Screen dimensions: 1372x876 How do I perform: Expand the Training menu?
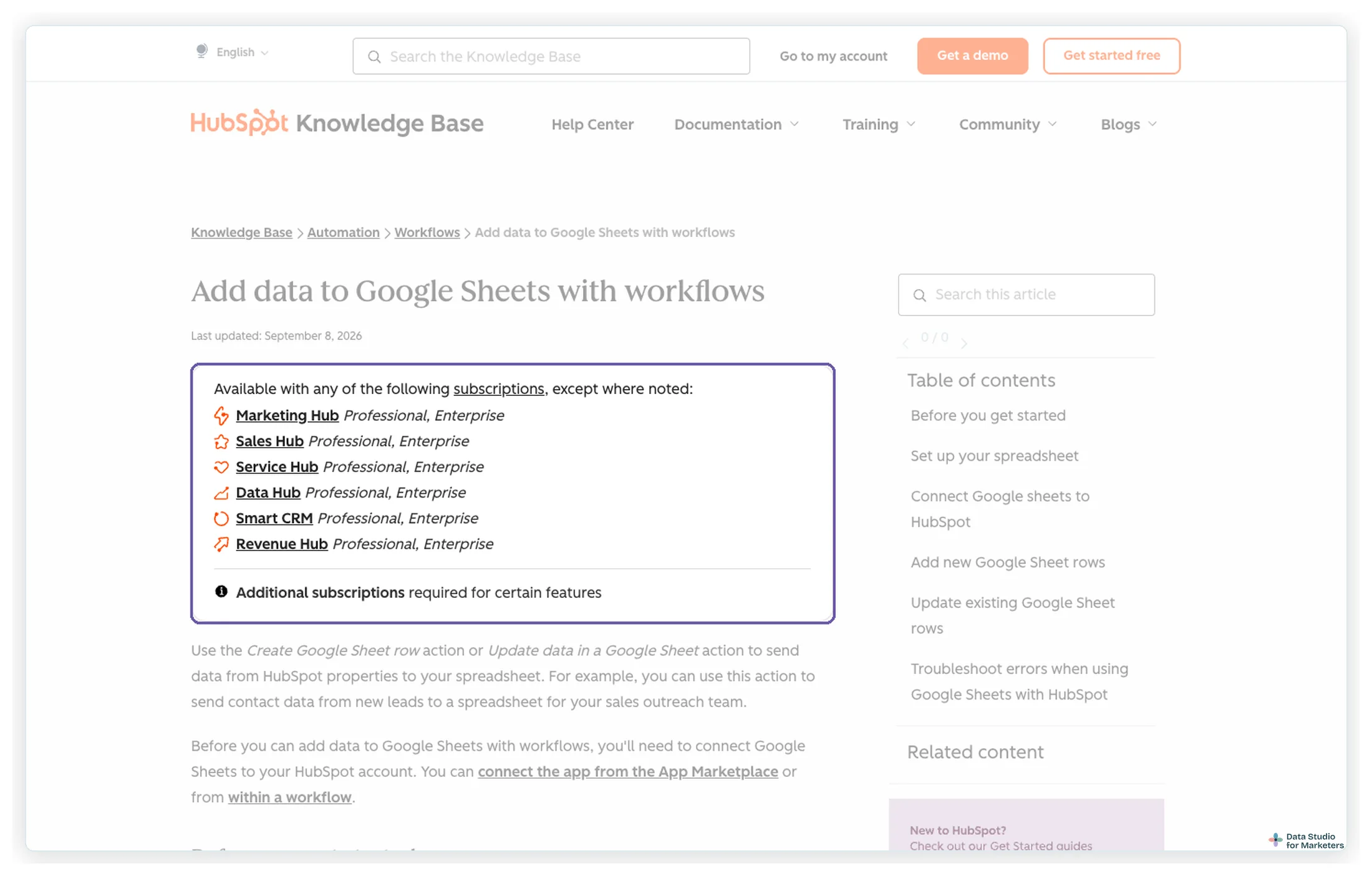879,124
